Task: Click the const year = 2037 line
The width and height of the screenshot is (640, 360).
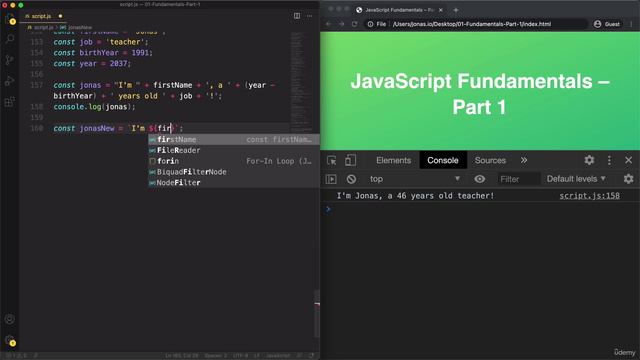Action: 92,64
